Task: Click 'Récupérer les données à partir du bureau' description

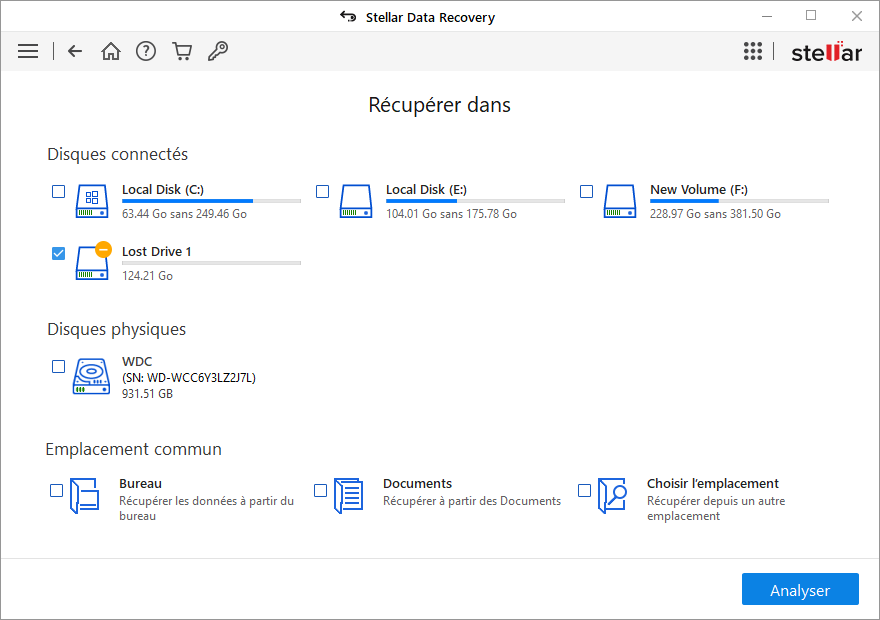Action: pos(207,508)
